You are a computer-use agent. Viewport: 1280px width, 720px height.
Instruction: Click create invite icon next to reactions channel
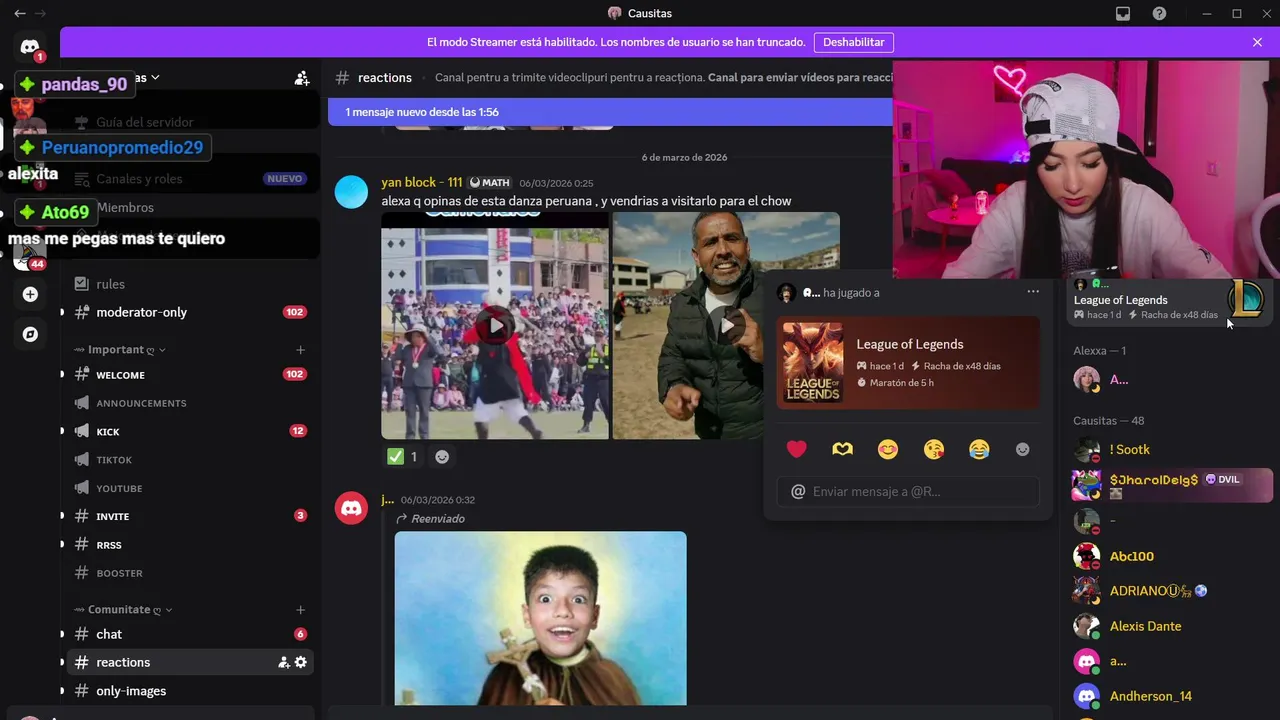[284, 662]
